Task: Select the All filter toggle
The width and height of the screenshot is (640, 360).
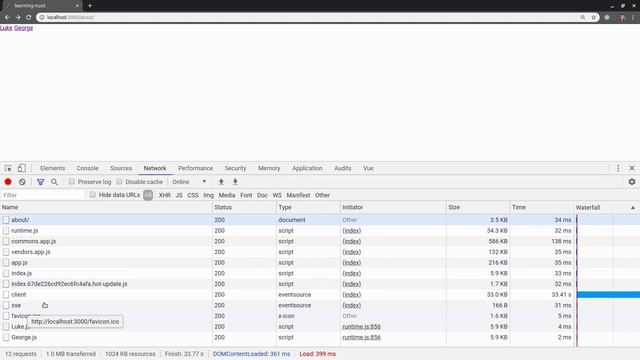Action: click(x=148, y=195)
